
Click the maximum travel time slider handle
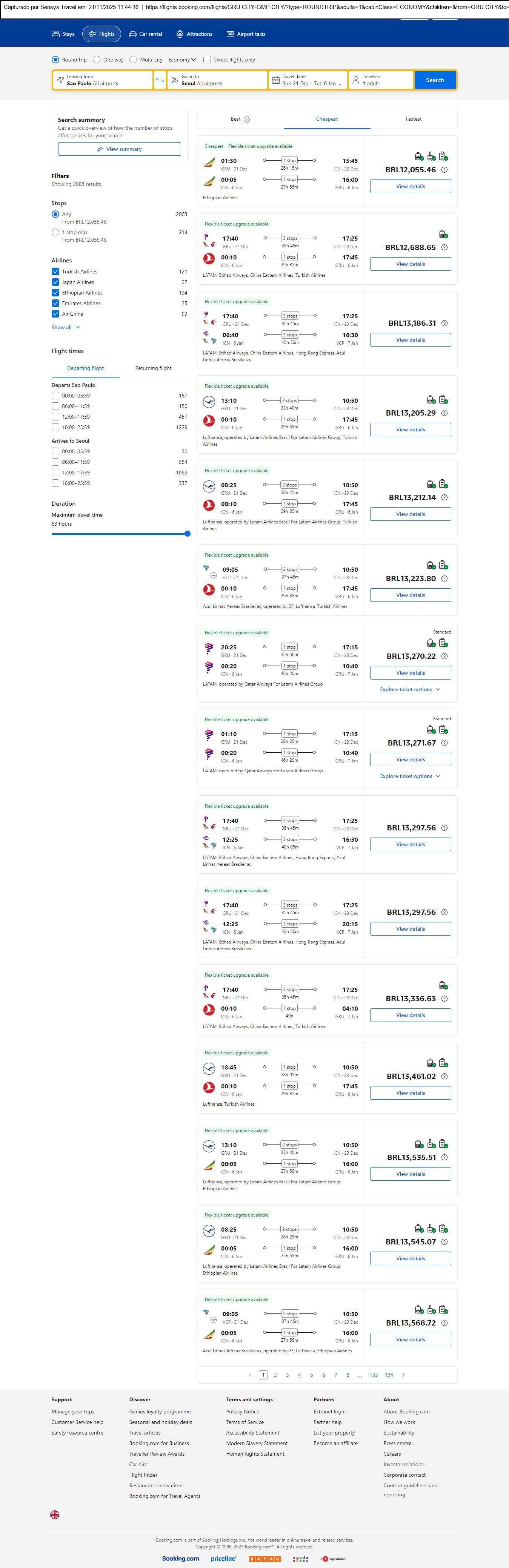coord(188,534)
